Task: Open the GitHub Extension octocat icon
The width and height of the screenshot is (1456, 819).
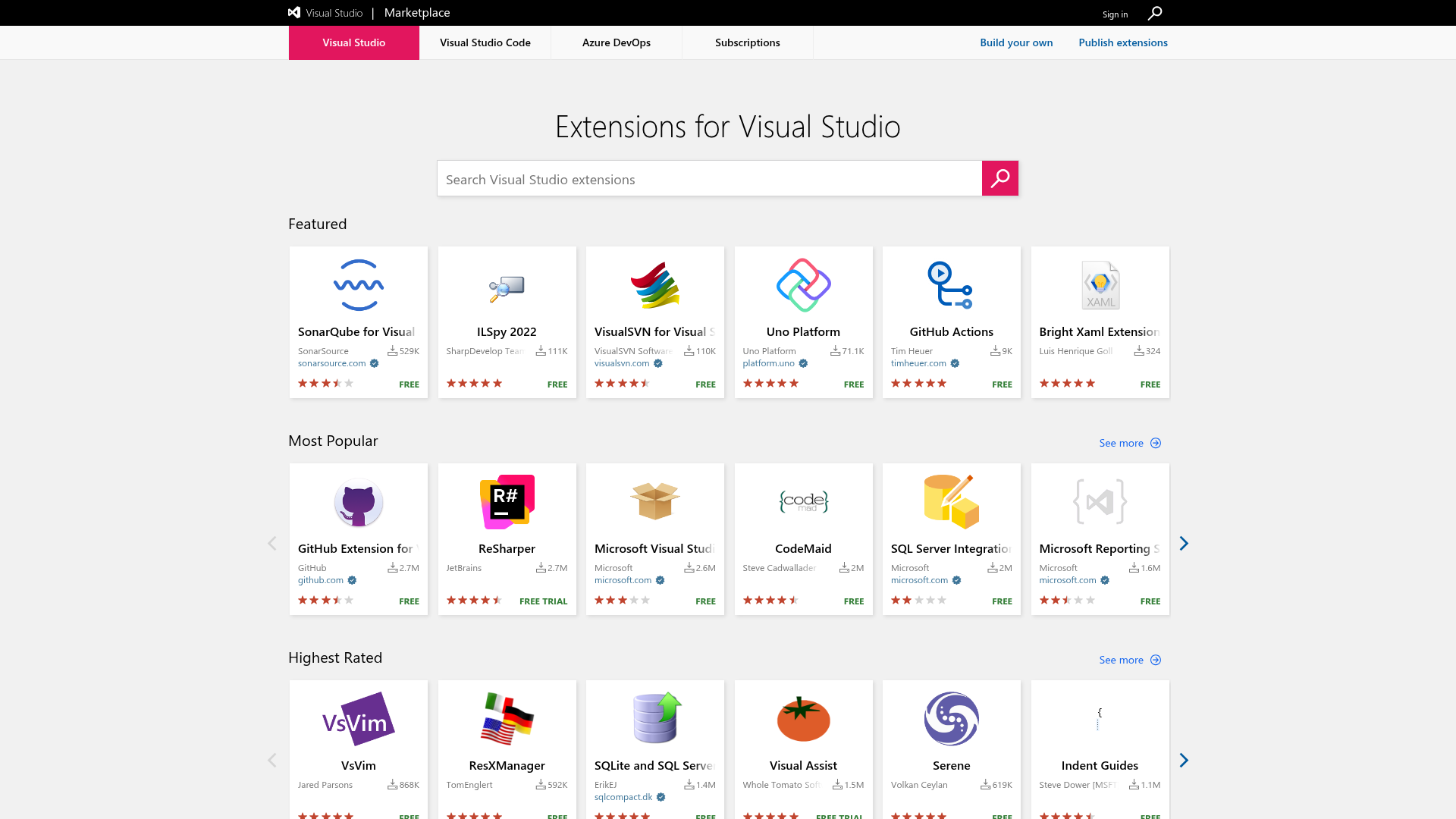Action: tap(359, 502)
